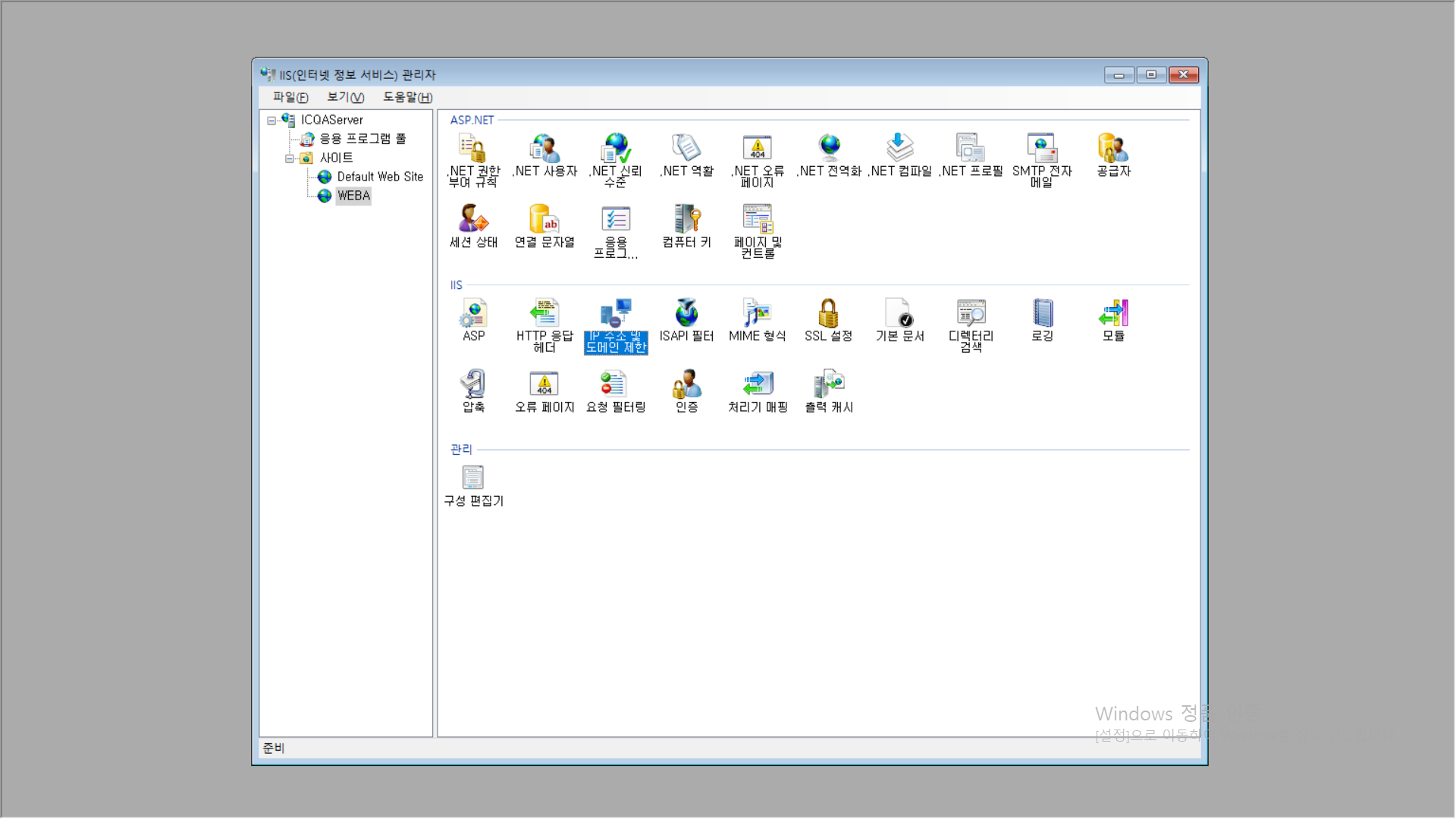Open 구성 편집기 under 관리

tap(473, 479)
